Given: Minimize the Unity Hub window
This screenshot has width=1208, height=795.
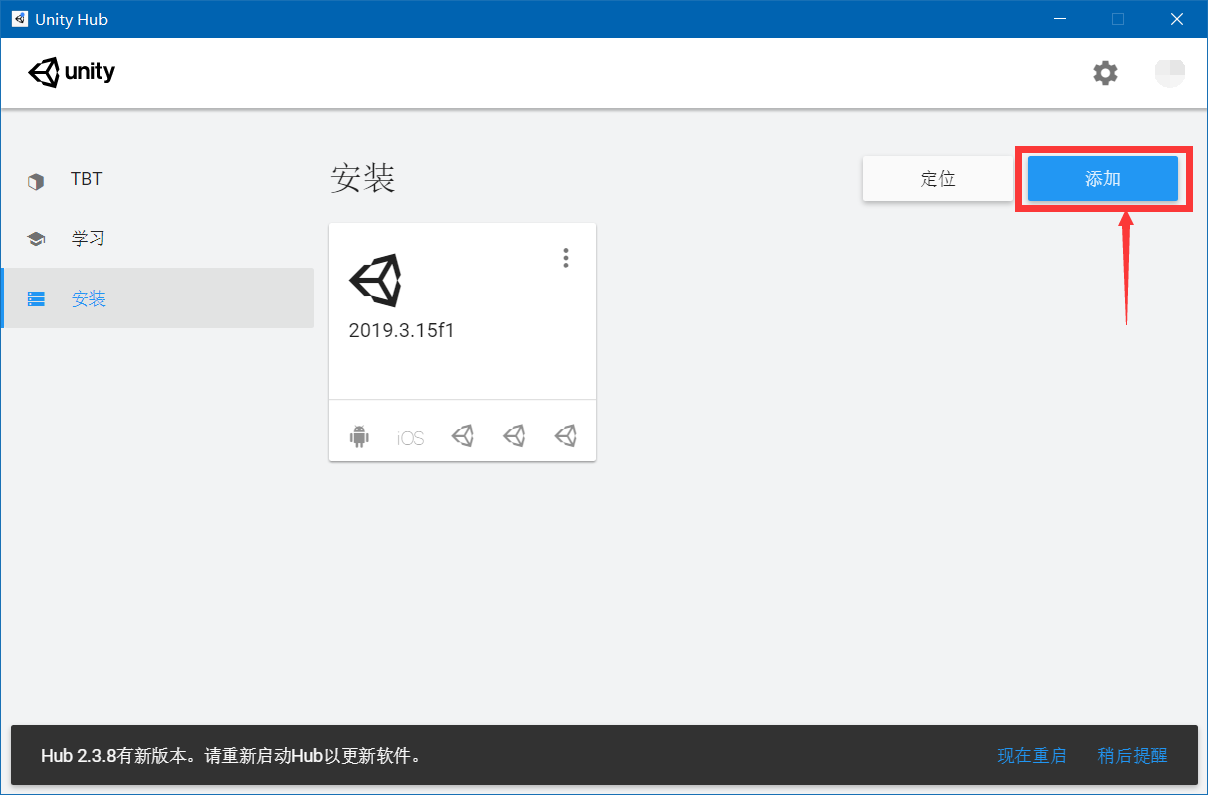Looking at the screenshot, I should click(x=1061, y=19).
